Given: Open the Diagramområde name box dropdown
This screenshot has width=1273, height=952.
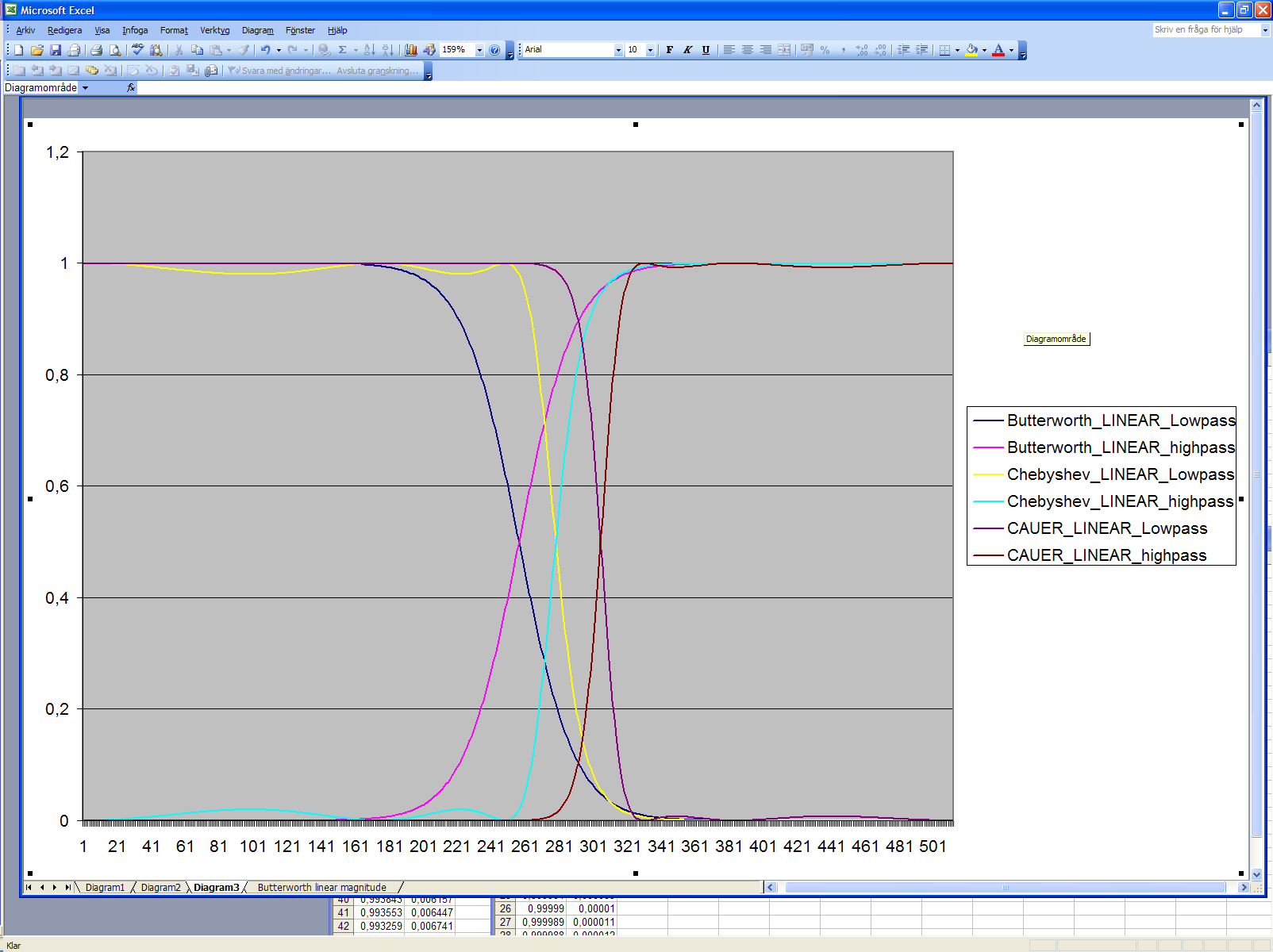Looking at the screenshot, I should coord(85,88).
